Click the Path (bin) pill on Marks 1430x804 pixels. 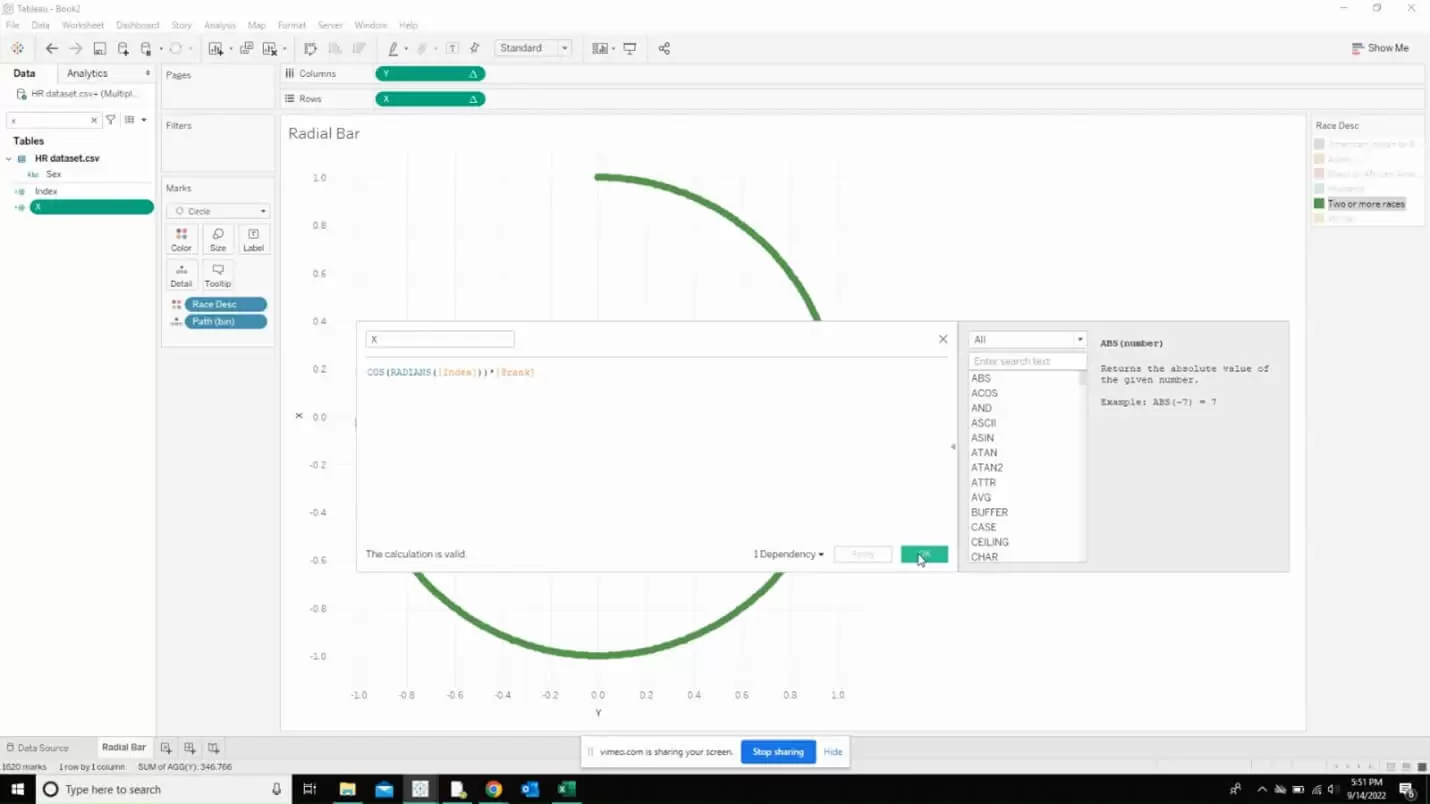(225, 322)
